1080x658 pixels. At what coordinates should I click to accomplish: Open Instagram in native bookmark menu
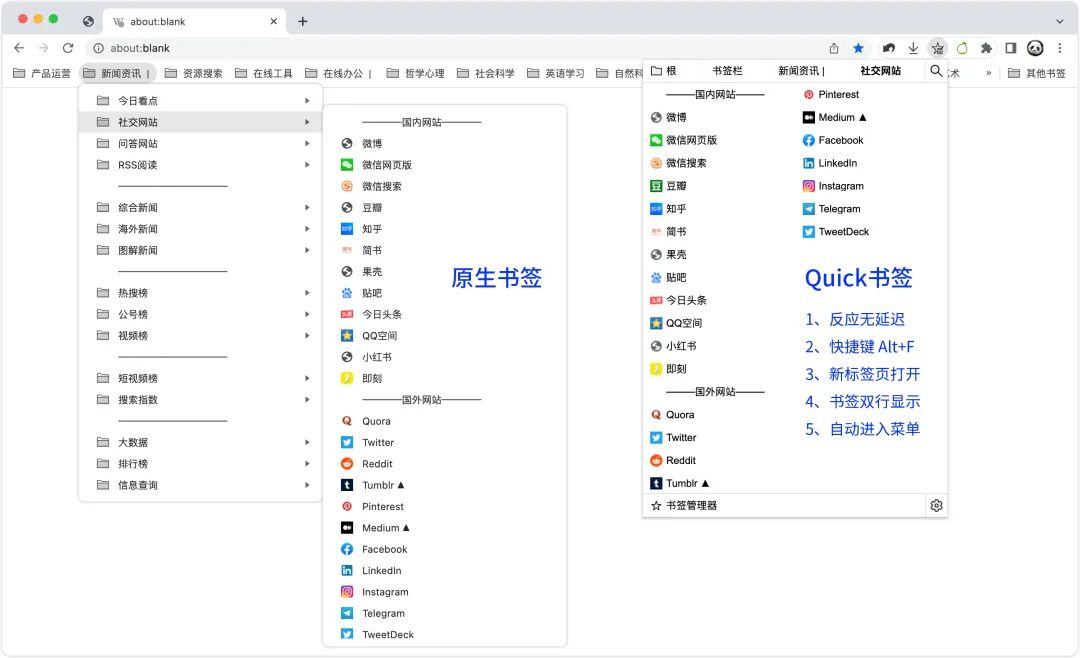tap(444, 592)
